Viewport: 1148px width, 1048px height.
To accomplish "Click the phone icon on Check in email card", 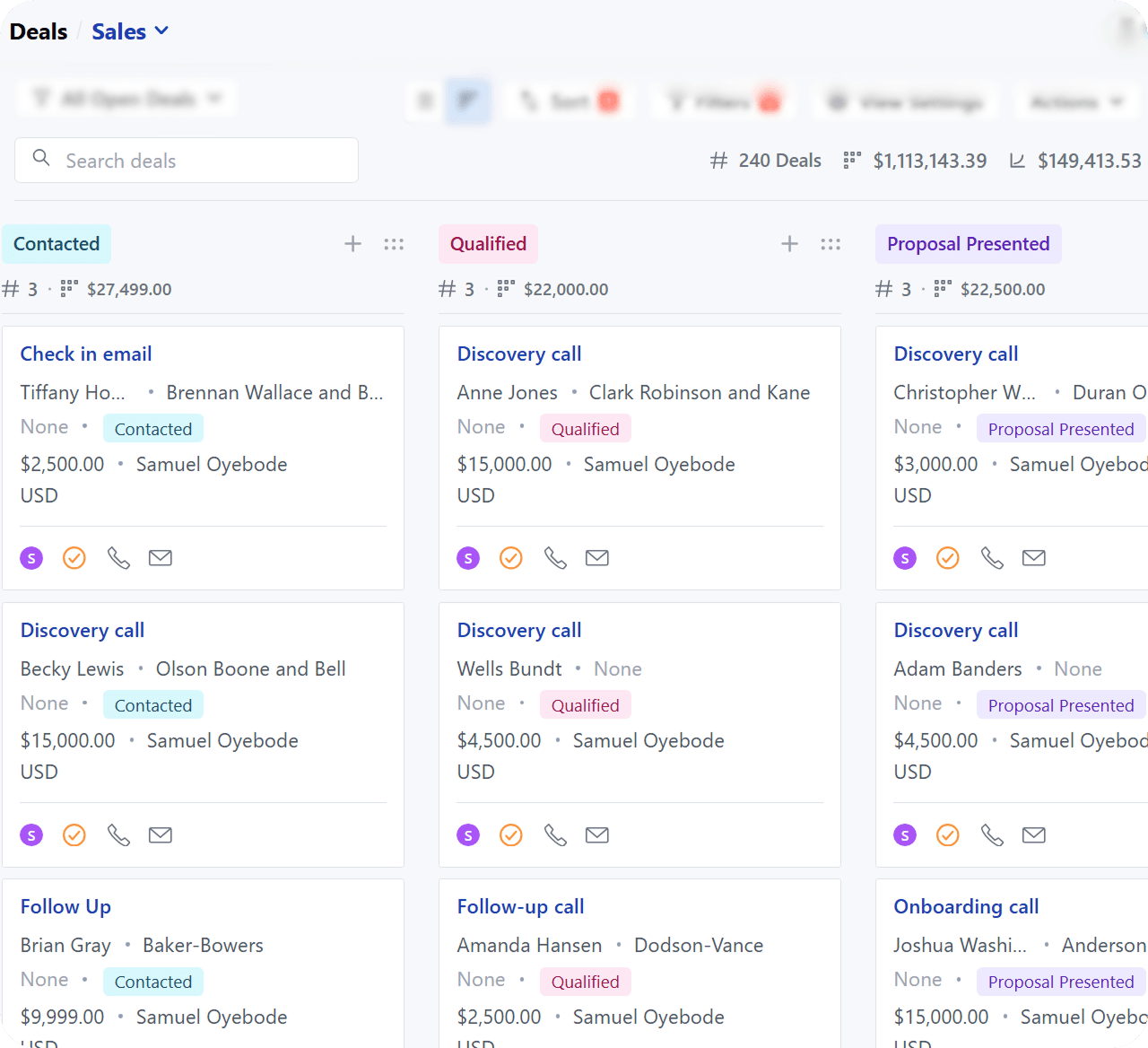I will 118,558.
